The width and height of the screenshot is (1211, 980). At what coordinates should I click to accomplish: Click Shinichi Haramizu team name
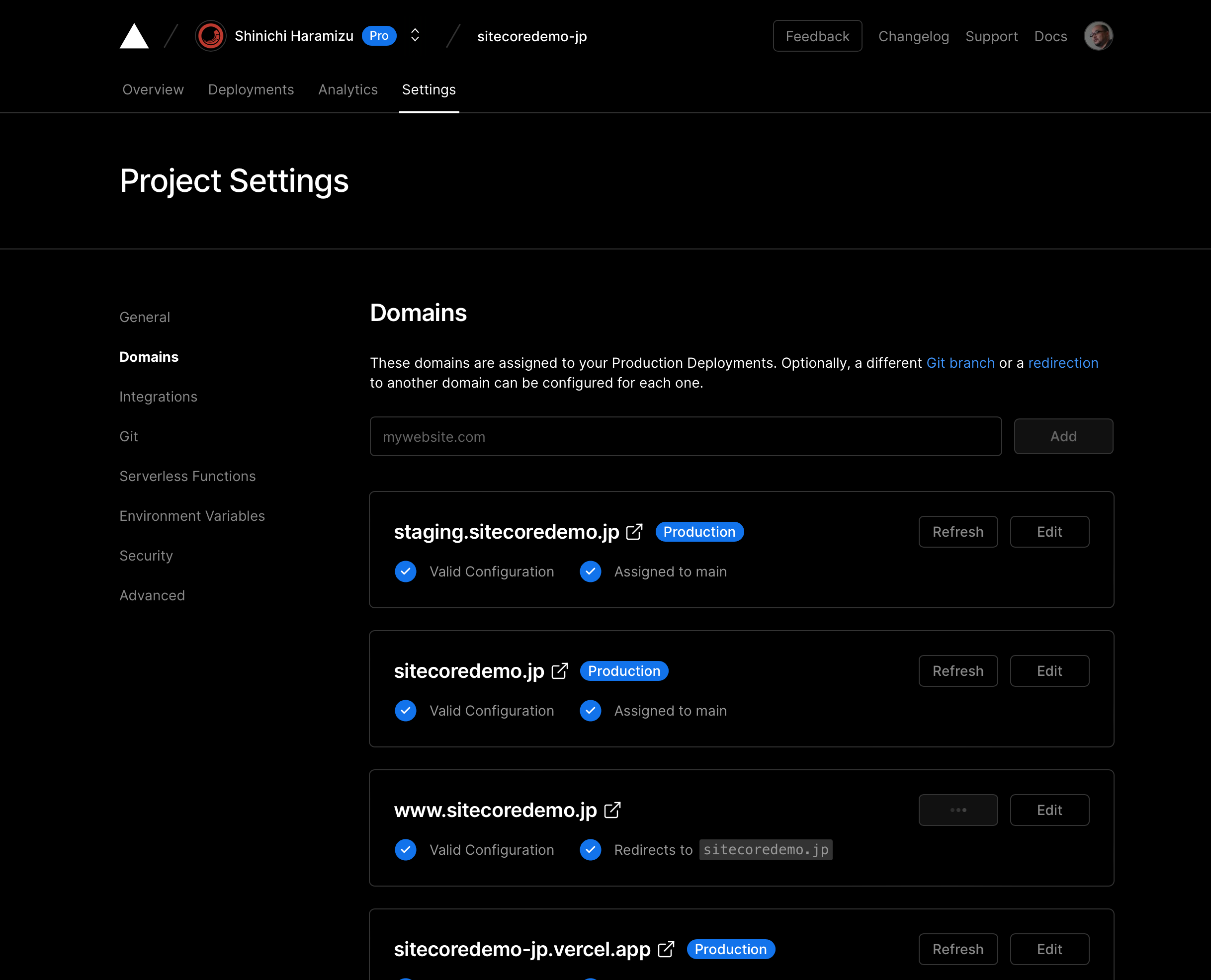(x=294, y=36)
